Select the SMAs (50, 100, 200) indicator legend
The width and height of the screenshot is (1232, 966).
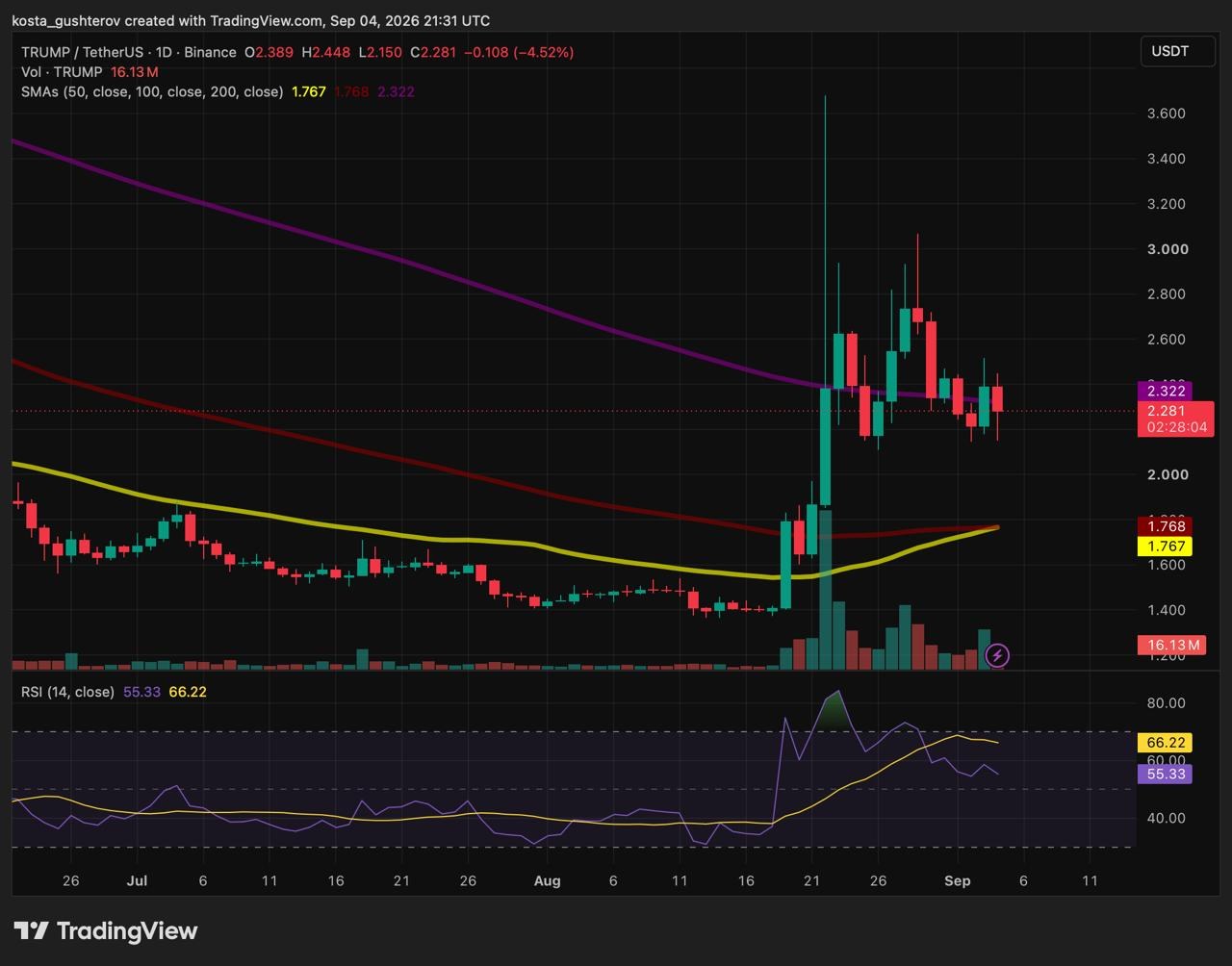[x=152, y=91]
